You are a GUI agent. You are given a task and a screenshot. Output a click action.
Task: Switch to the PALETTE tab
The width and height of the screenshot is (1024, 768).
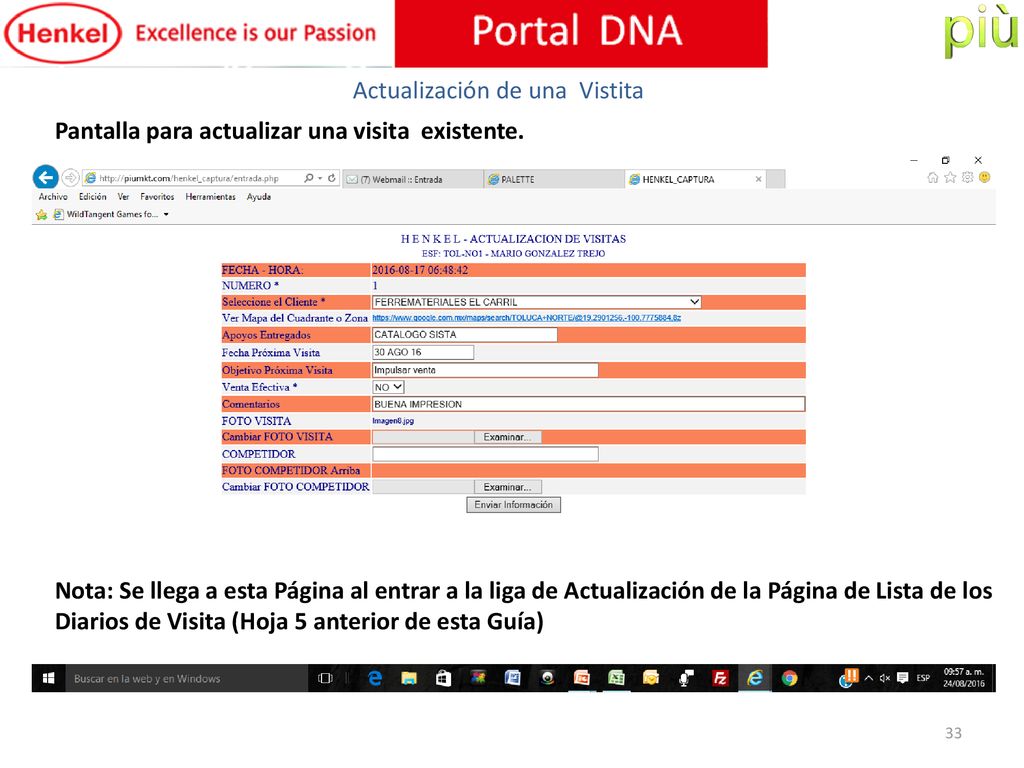click(554, 179)
